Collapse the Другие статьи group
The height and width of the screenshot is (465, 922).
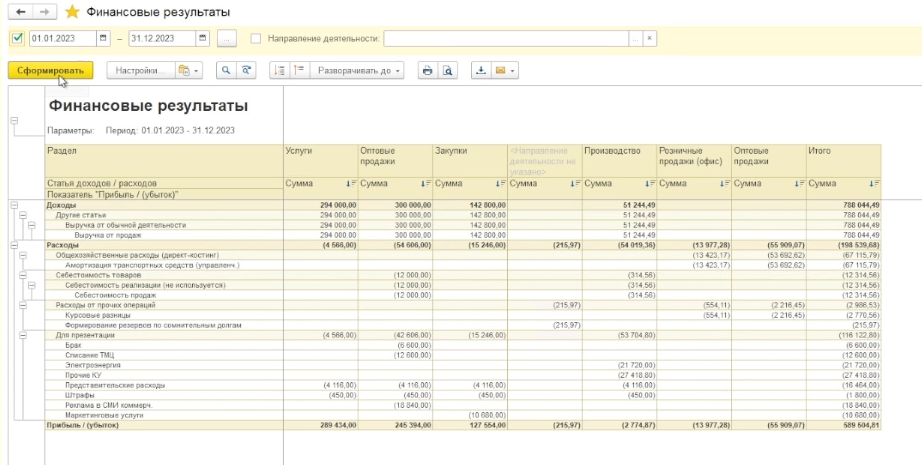(23, 215)
